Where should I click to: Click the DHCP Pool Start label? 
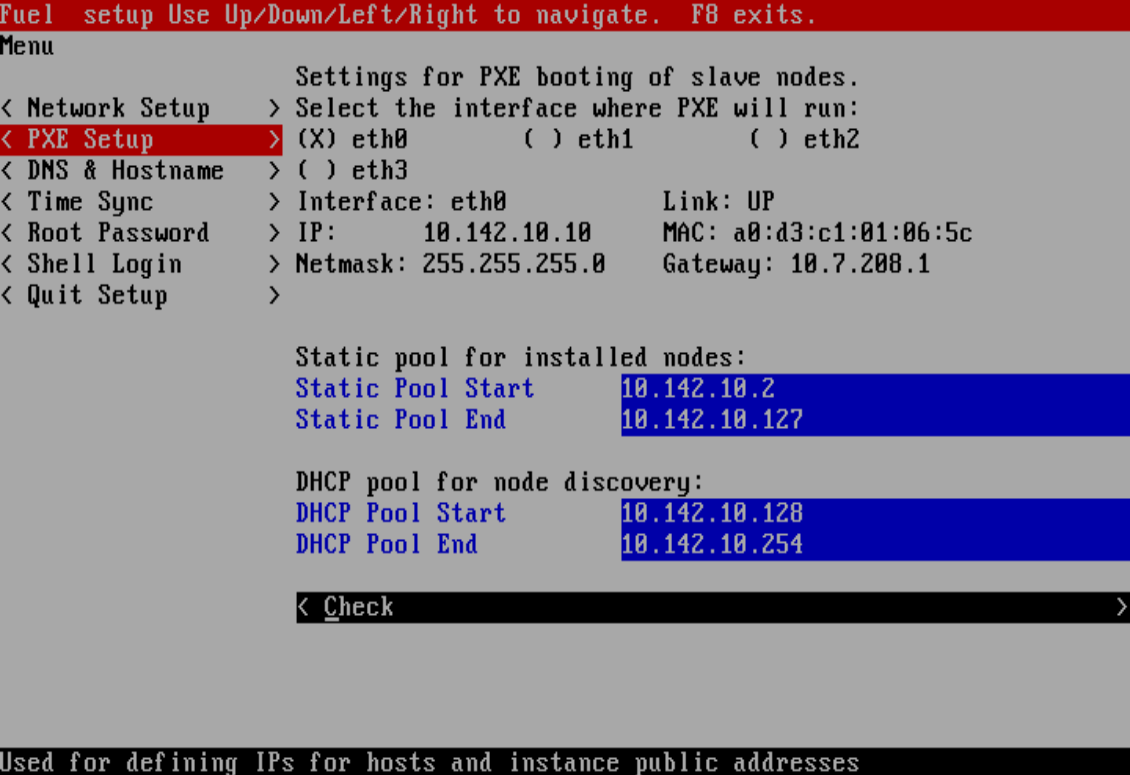pyautogui.click(x=401, y=513)
